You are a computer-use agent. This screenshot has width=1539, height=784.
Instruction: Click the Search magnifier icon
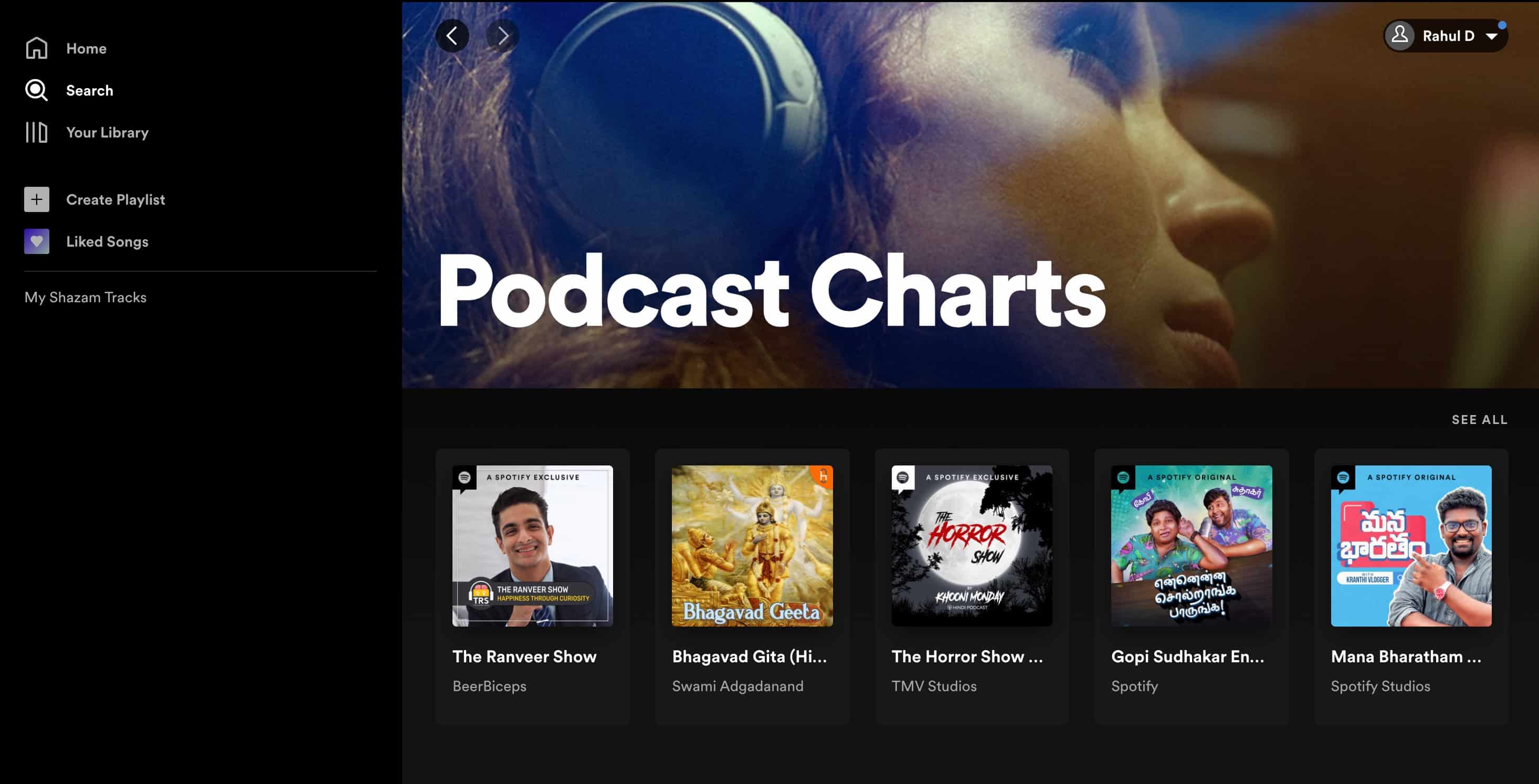(36, 90)
